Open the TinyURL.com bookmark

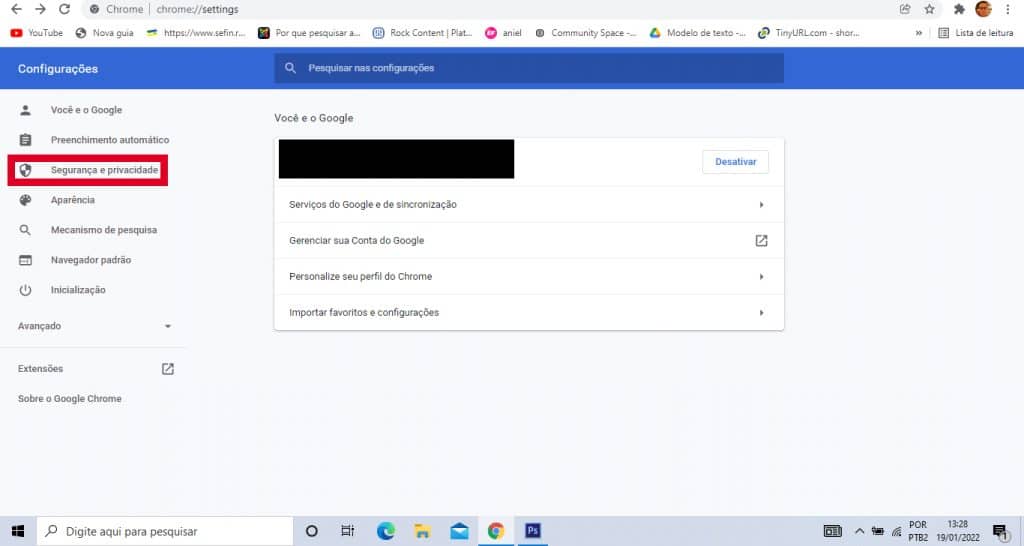[808, 33]
